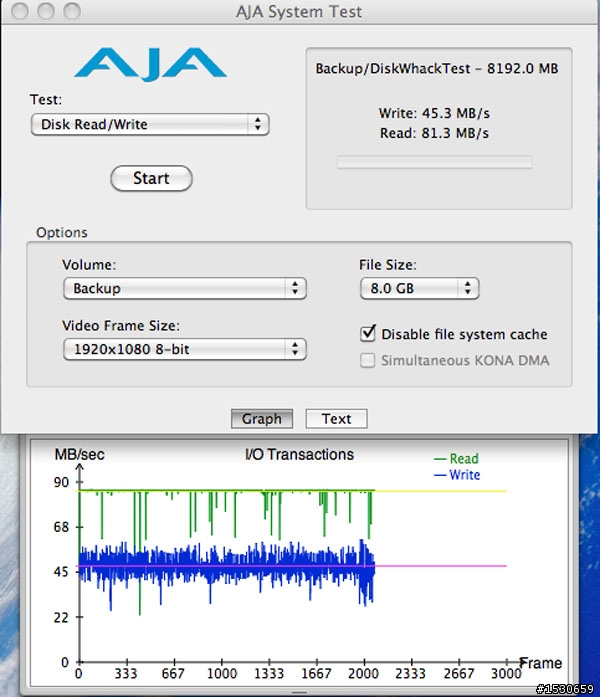Open the Test type dropdown
Screen dimensions: 600x697
[x=150, y=124]
